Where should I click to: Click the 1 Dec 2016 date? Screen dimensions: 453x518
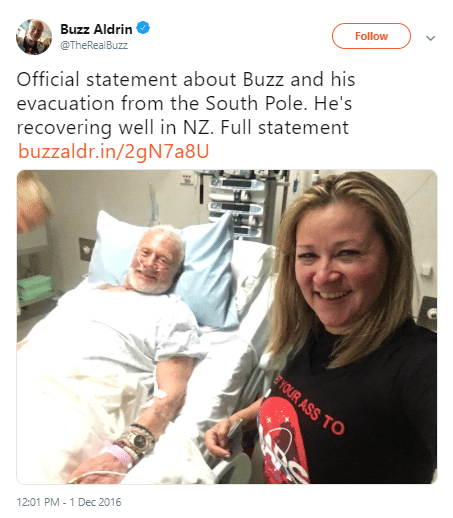tap(95, 502)
